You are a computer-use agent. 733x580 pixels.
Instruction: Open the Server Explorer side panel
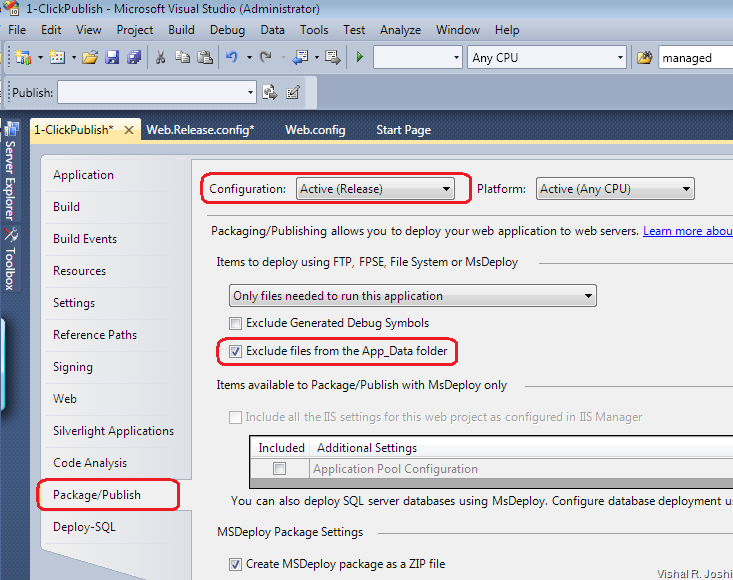coord(10,175)
